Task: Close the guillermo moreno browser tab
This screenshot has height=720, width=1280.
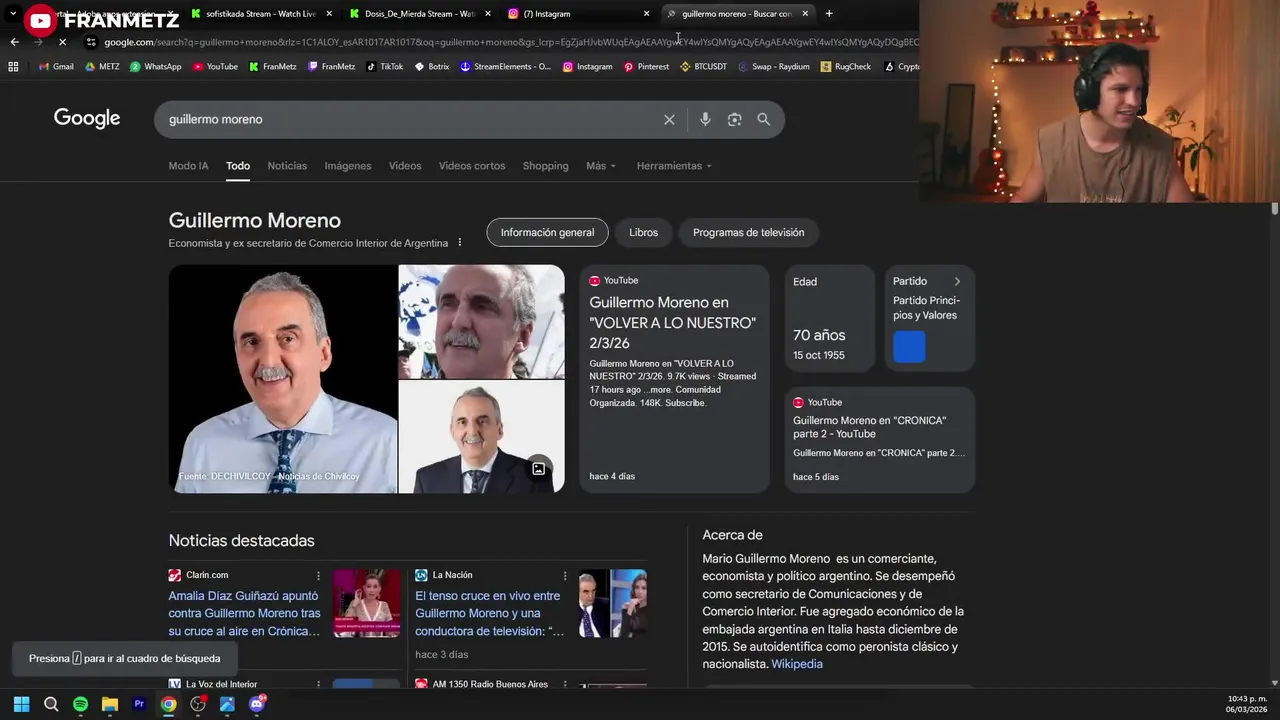Action: pyautogui.click(x=805, y=14)
